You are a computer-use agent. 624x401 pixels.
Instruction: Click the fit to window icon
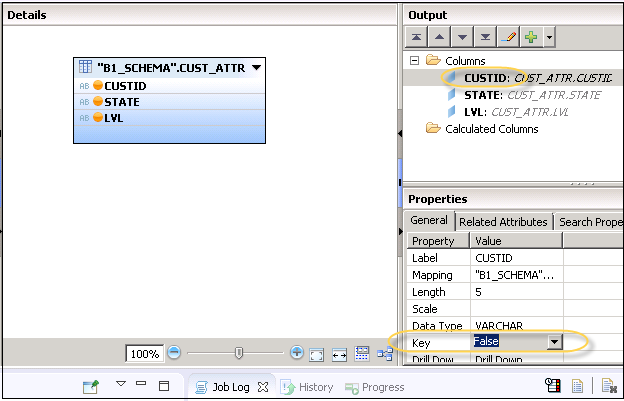(x=316, y=354)
